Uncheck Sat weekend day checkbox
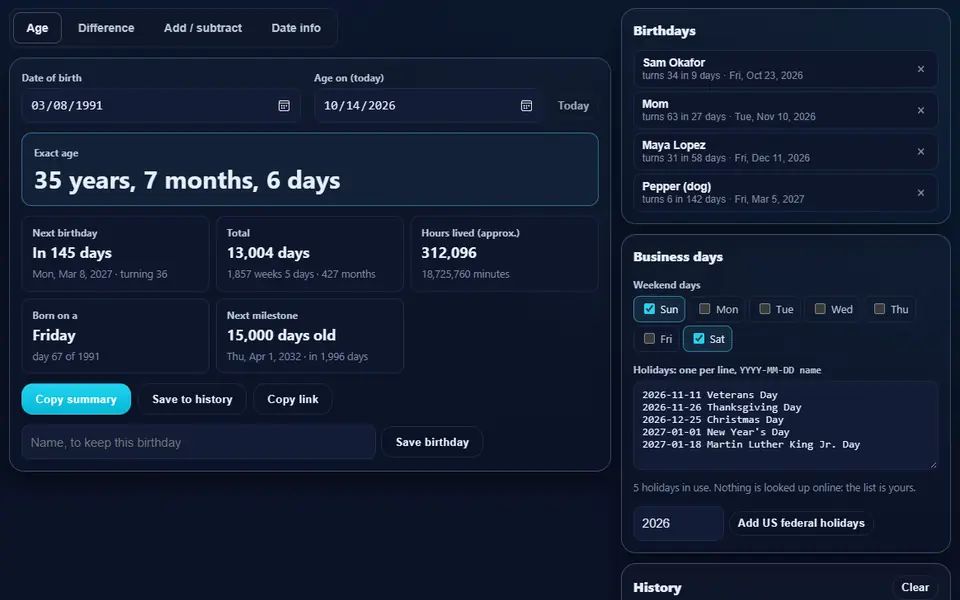Viewport: 960px width, 600px height. click(699, 338)
